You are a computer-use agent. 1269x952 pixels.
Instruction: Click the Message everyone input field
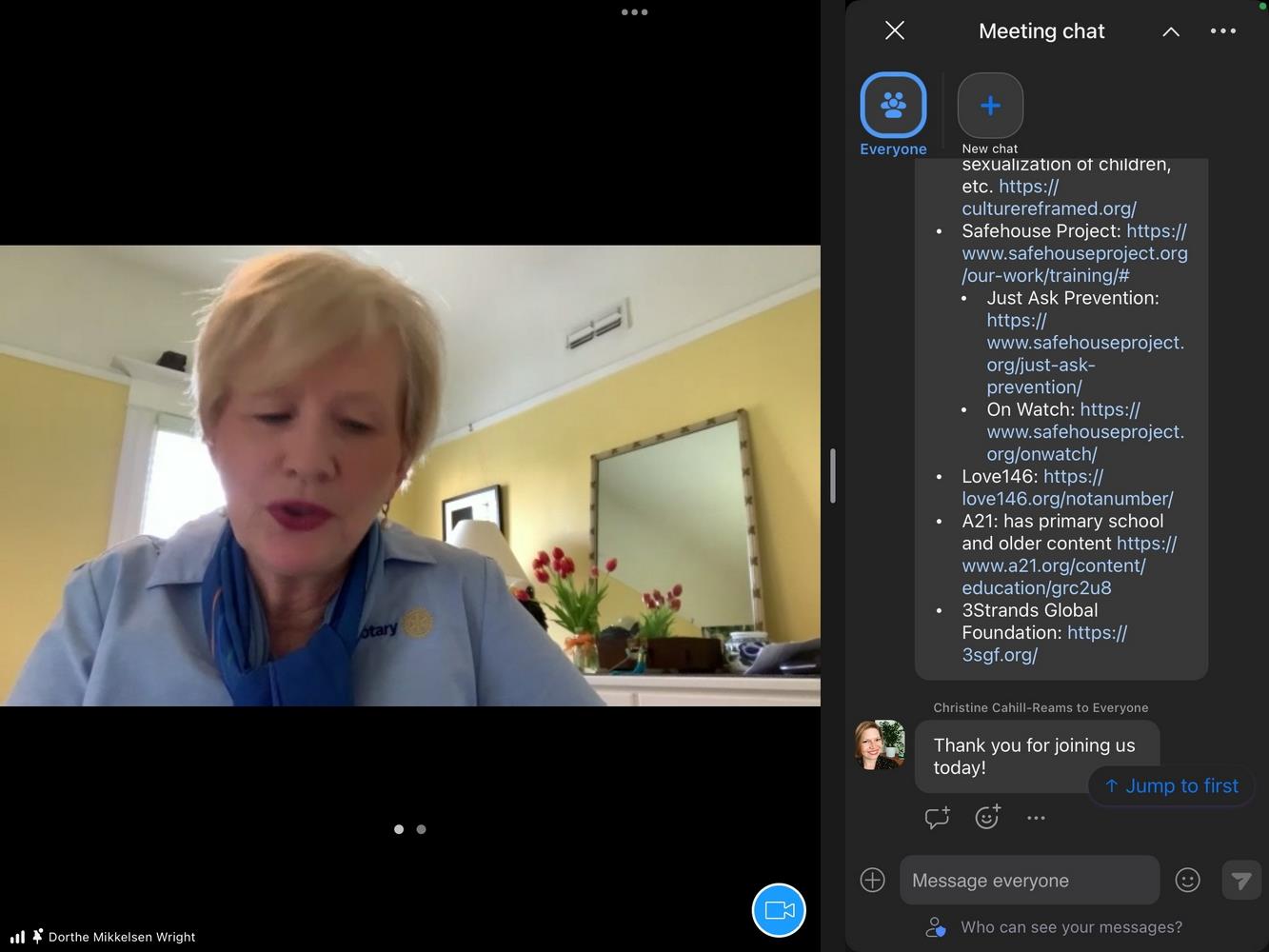1029,881
